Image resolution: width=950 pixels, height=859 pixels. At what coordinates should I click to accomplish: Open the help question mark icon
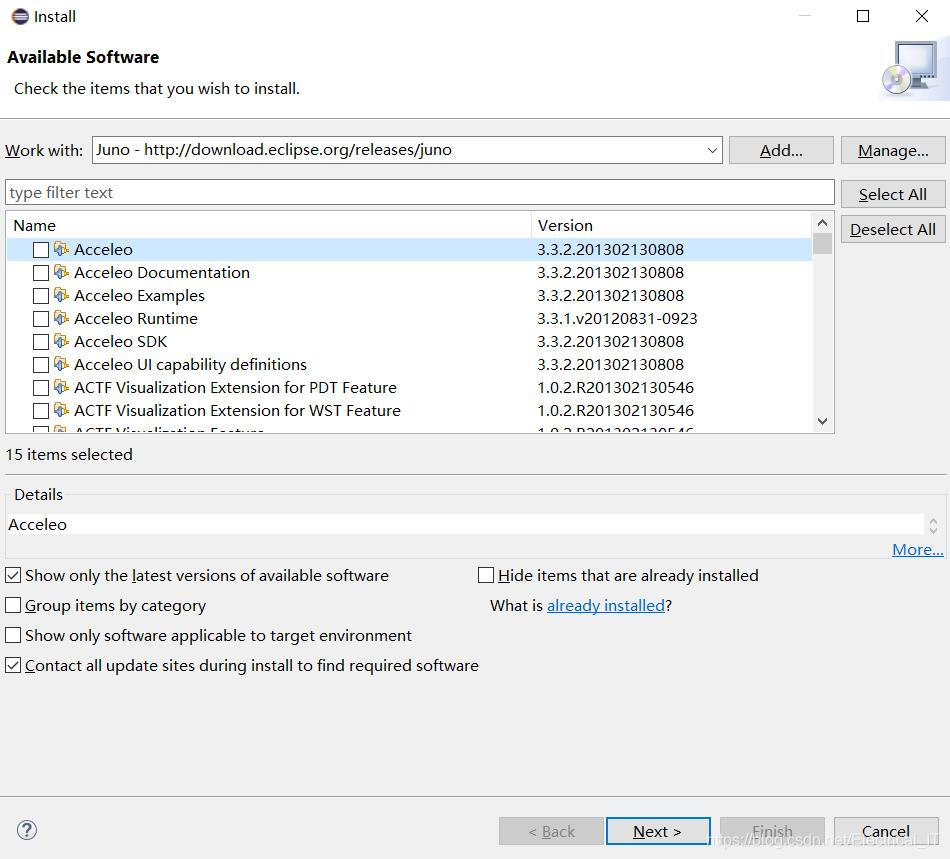coord(27,830)
